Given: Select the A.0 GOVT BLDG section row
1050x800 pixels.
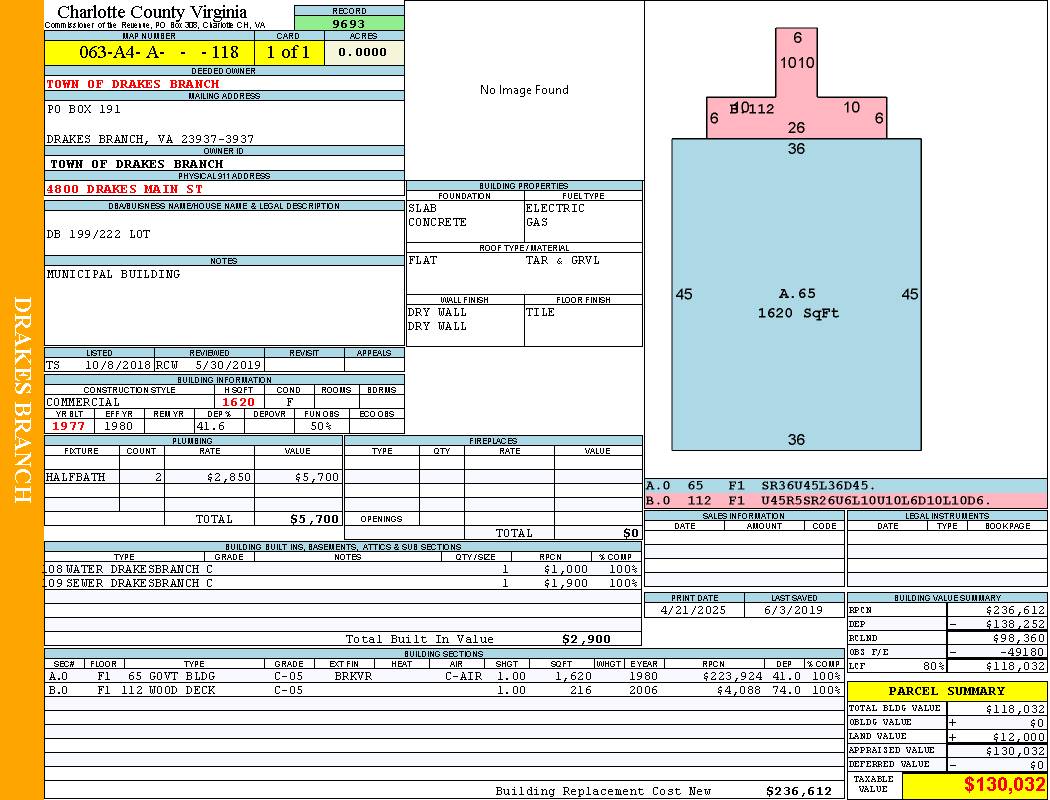Looking at the screenshot, I should click(x=443, y=676).
